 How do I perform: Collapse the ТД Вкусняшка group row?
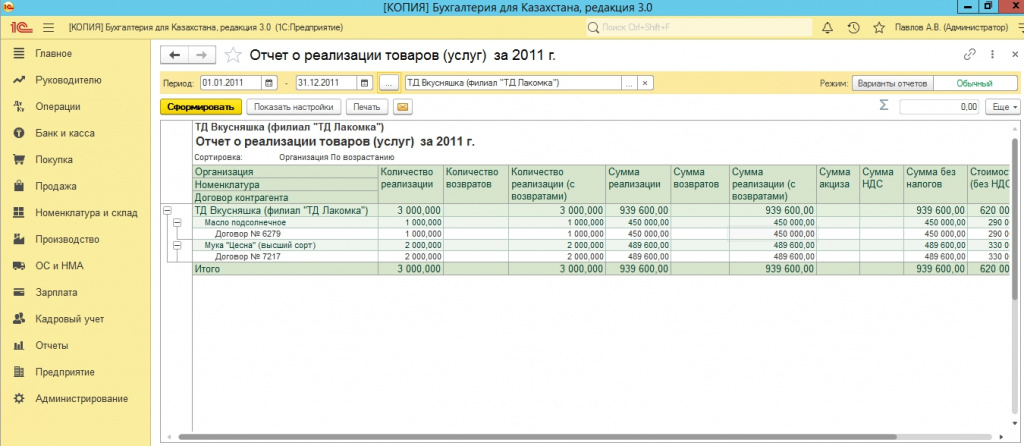(x=167, y=211)
